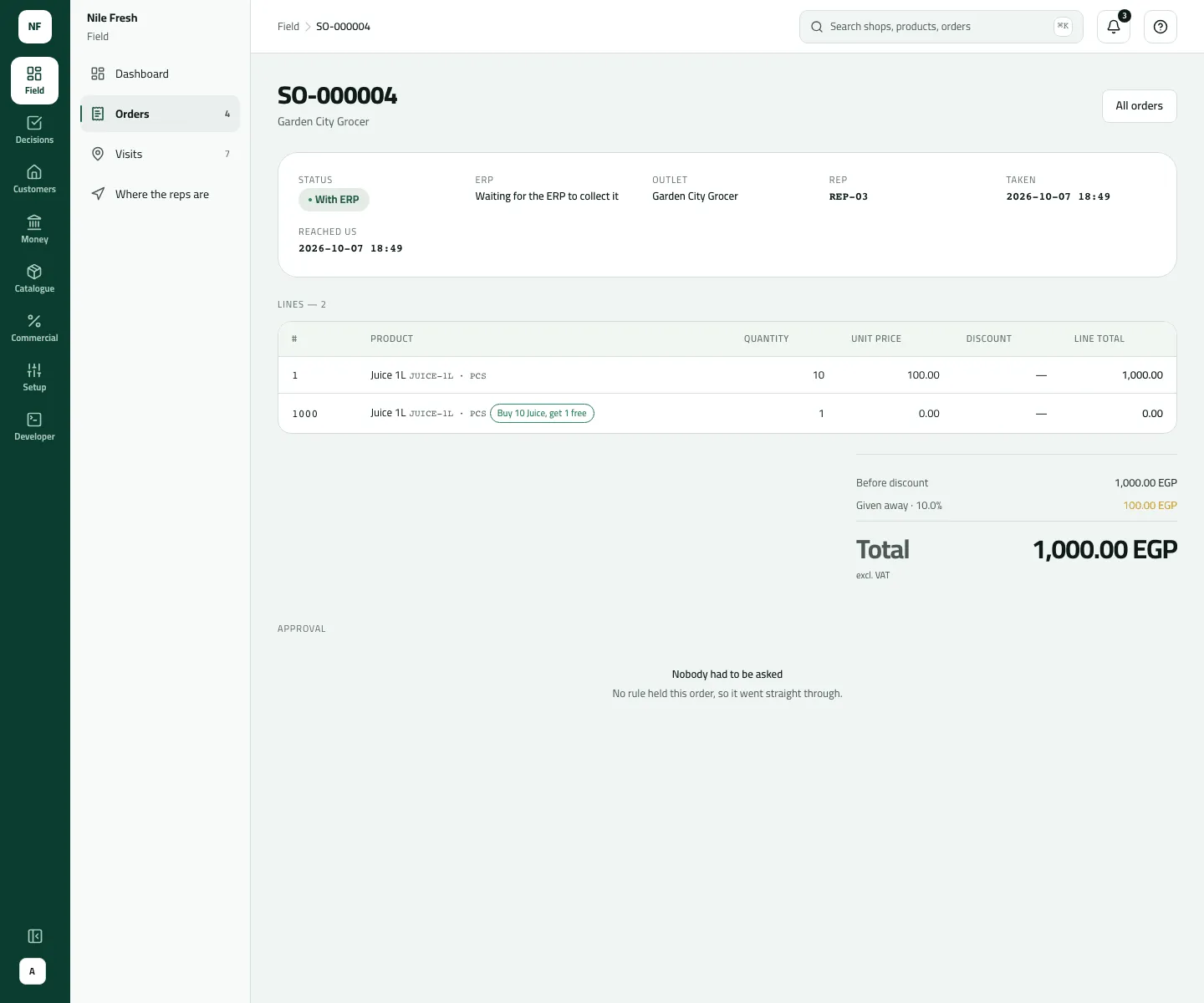Click the SO-000004 breadcrumb text

pos(343,27)
